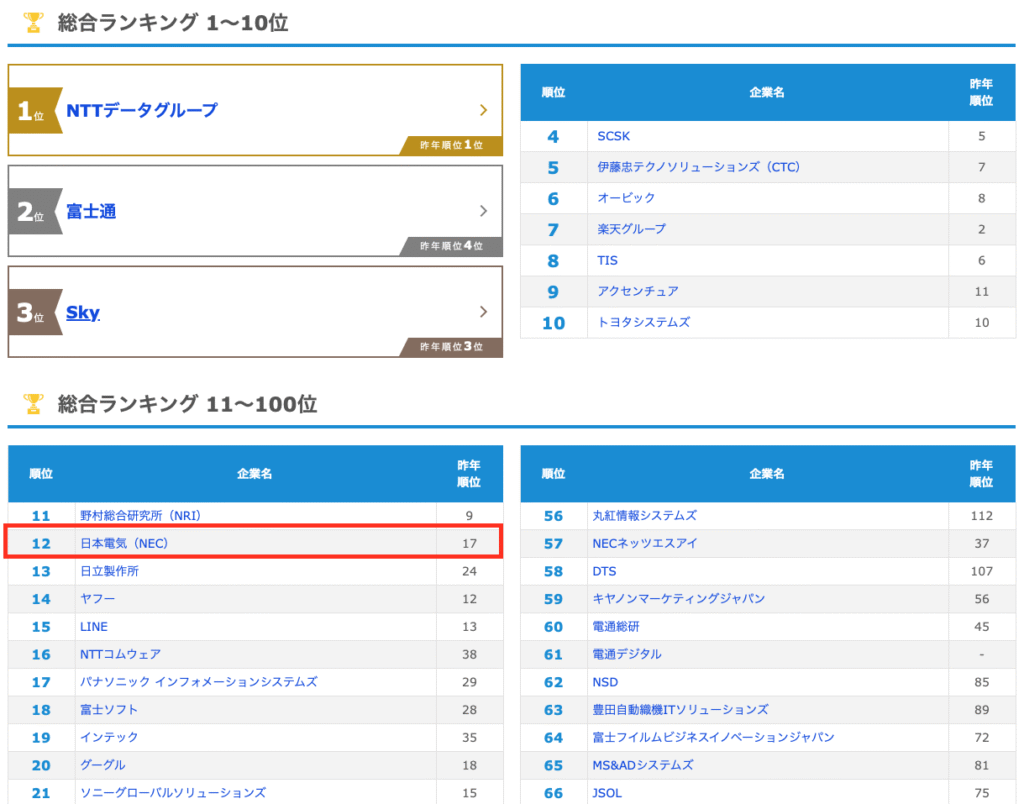Click rank number 12 in the ranking table

tap(41, 543)
